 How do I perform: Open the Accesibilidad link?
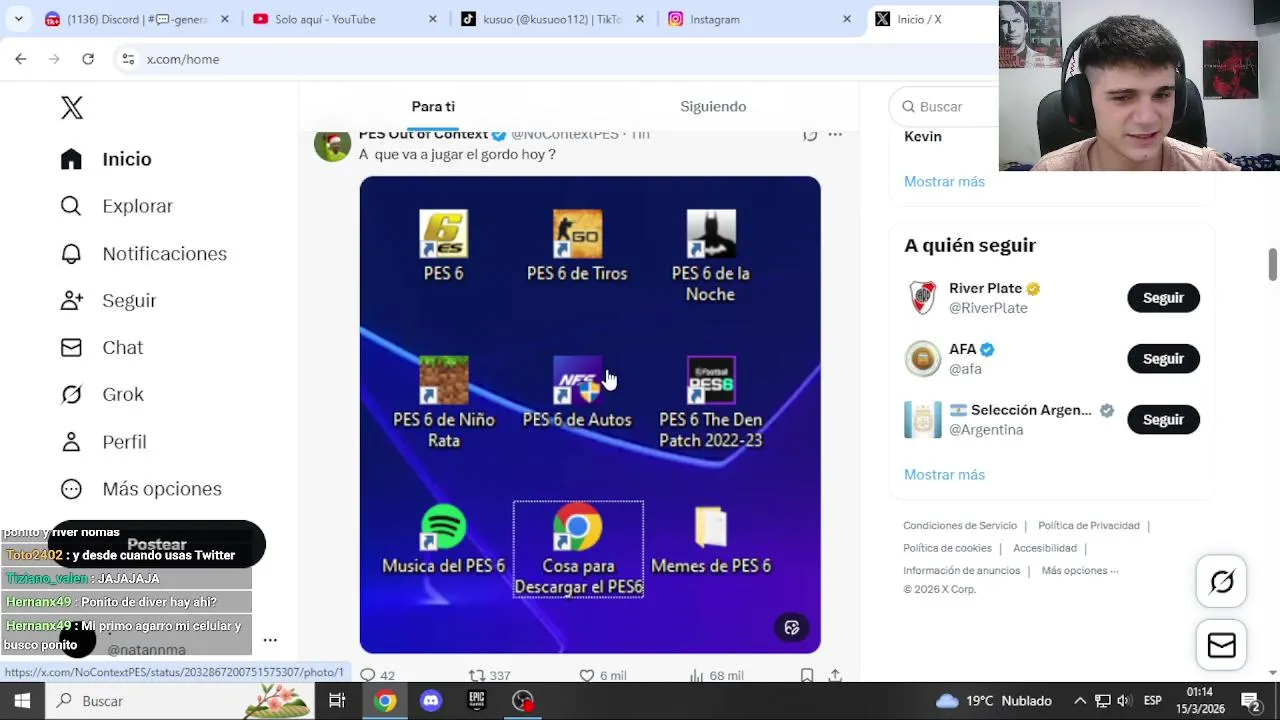tap(1045, 548)
